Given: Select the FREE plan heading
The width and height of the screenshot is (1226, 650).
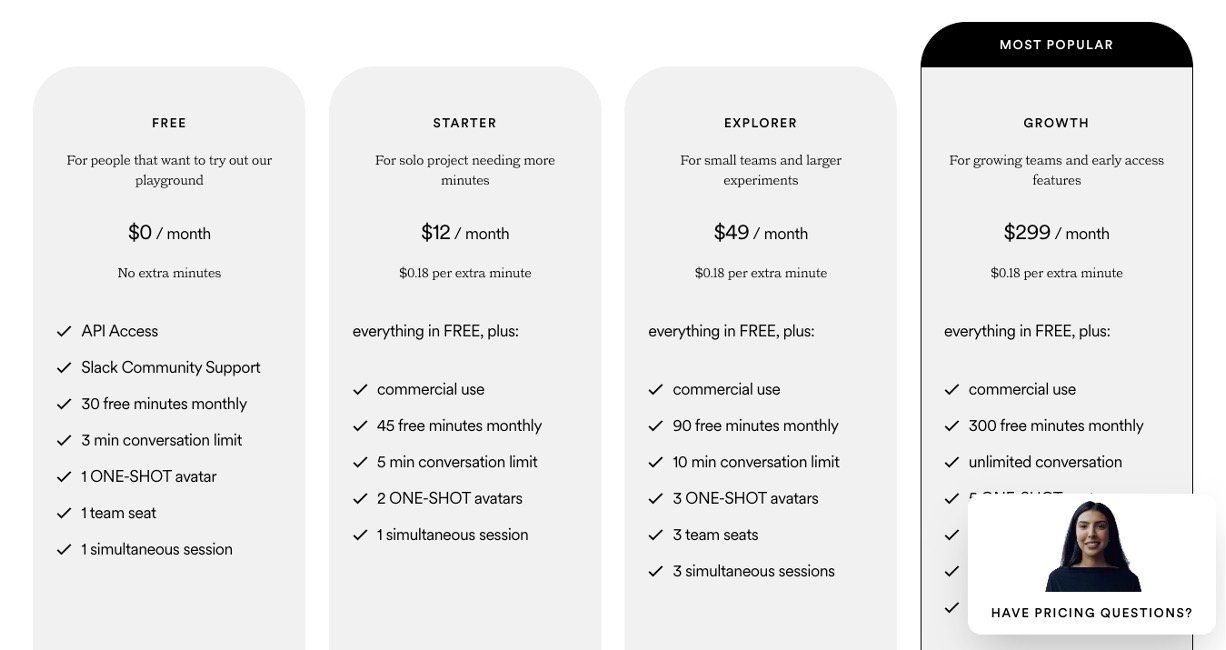Looking at the screenshot, I should [x=169, y=123].
